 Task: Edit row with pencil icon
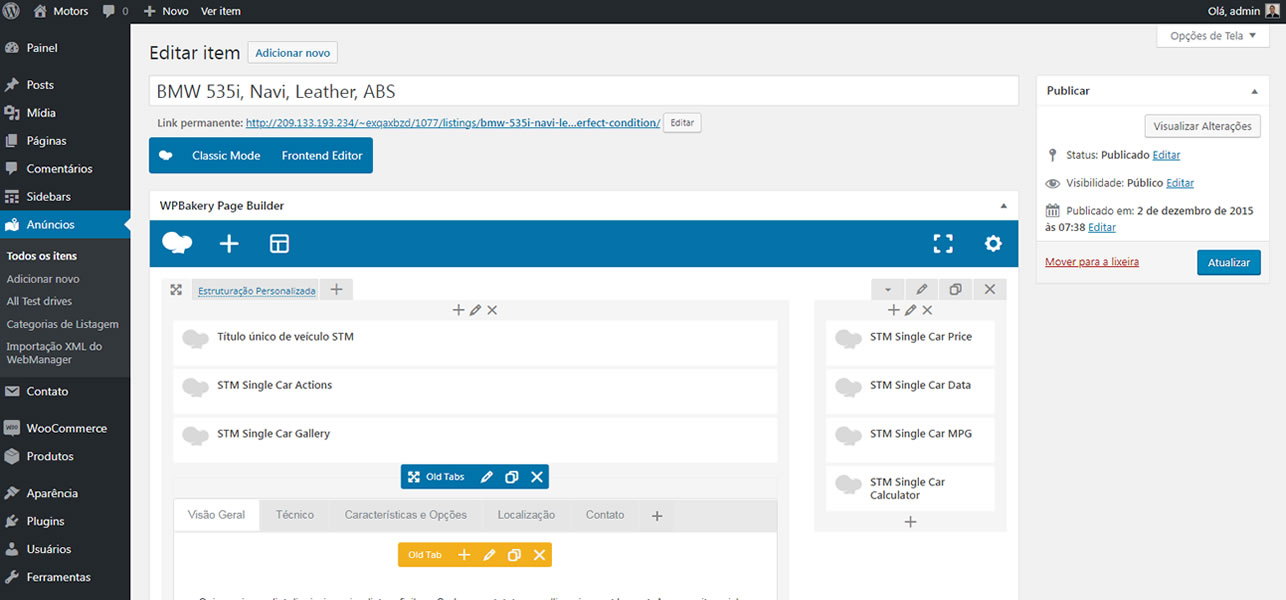pos(922,290)
